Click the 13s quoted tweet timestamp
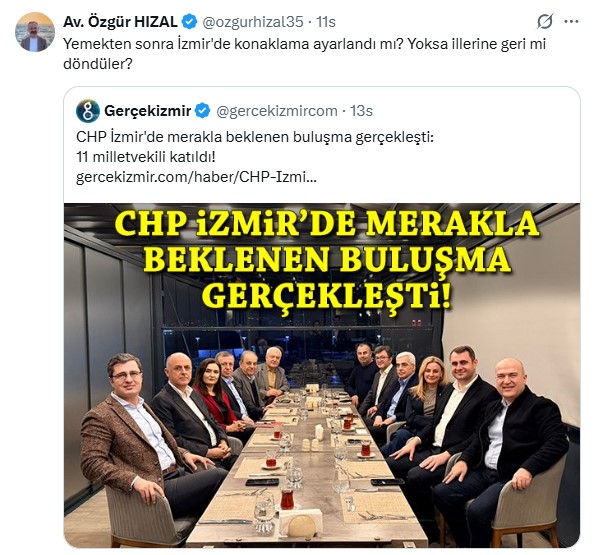The height and width of the screenshot is (555, 596). point(361,111)
